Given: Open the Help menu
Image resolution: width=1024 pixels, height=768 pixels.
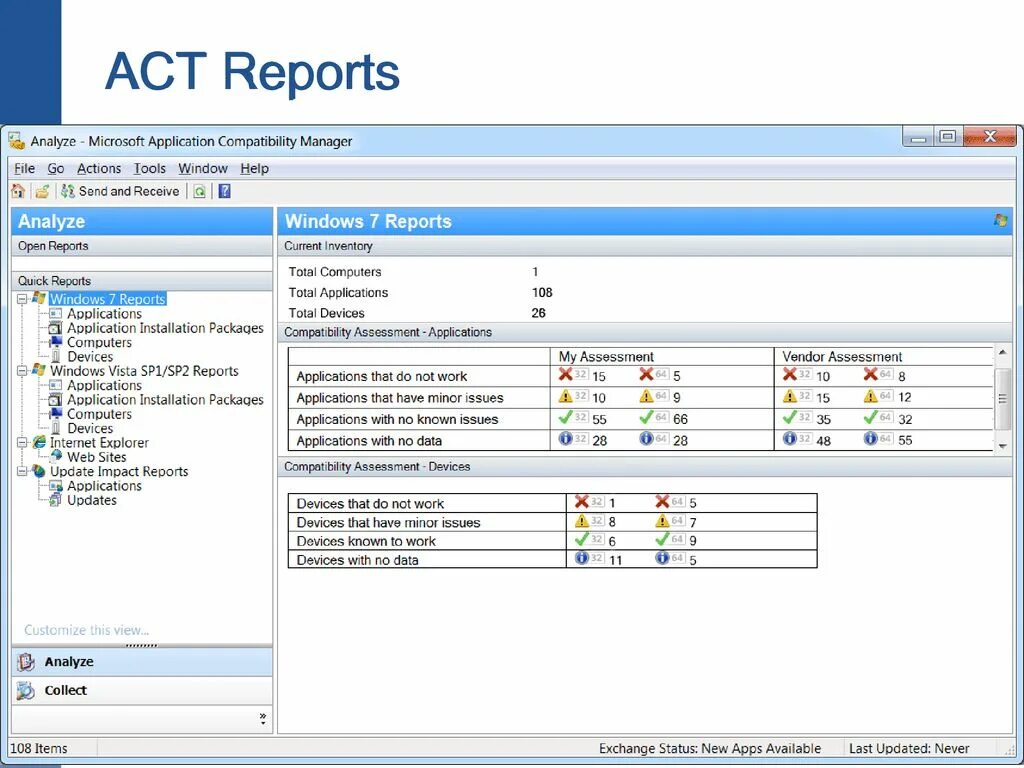Looking at the screenshot, I should (x=254, y=168).
